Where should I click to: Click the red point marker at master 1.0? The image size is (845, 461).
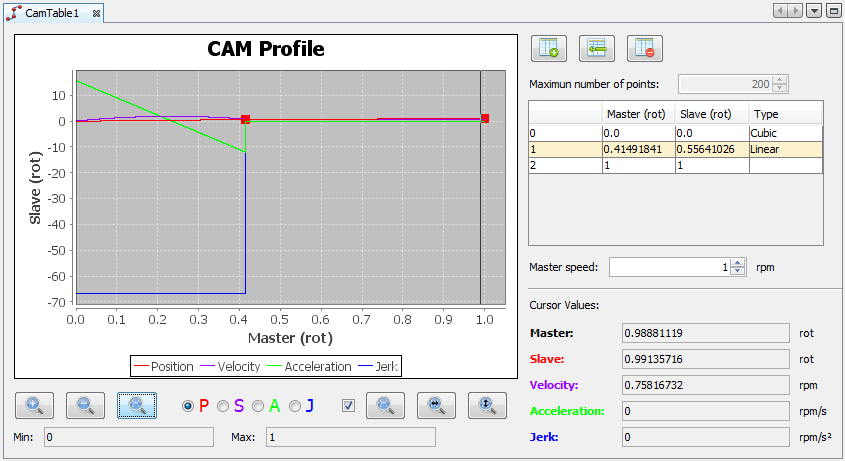(x=485, y=119)
